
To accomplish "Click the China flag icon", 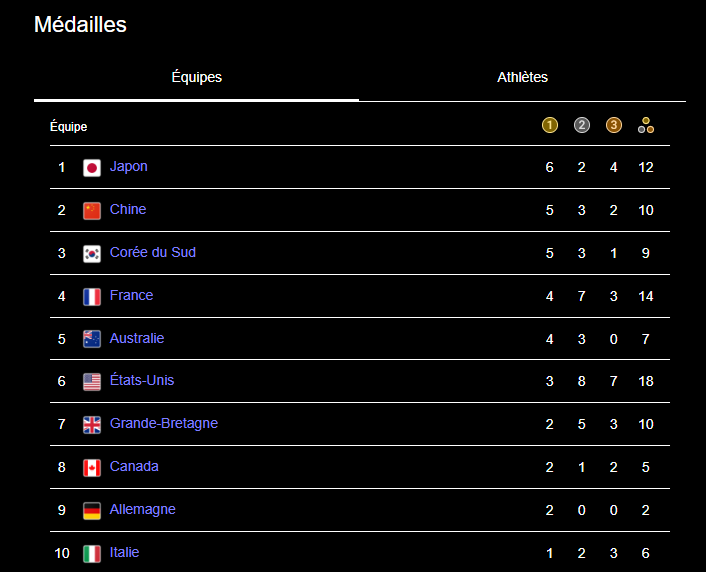I will tap(92, 211).
